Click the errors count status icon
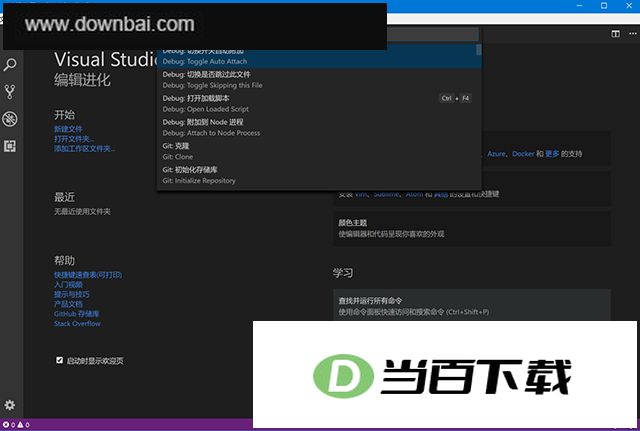640x431 pixels. point(9,425)
